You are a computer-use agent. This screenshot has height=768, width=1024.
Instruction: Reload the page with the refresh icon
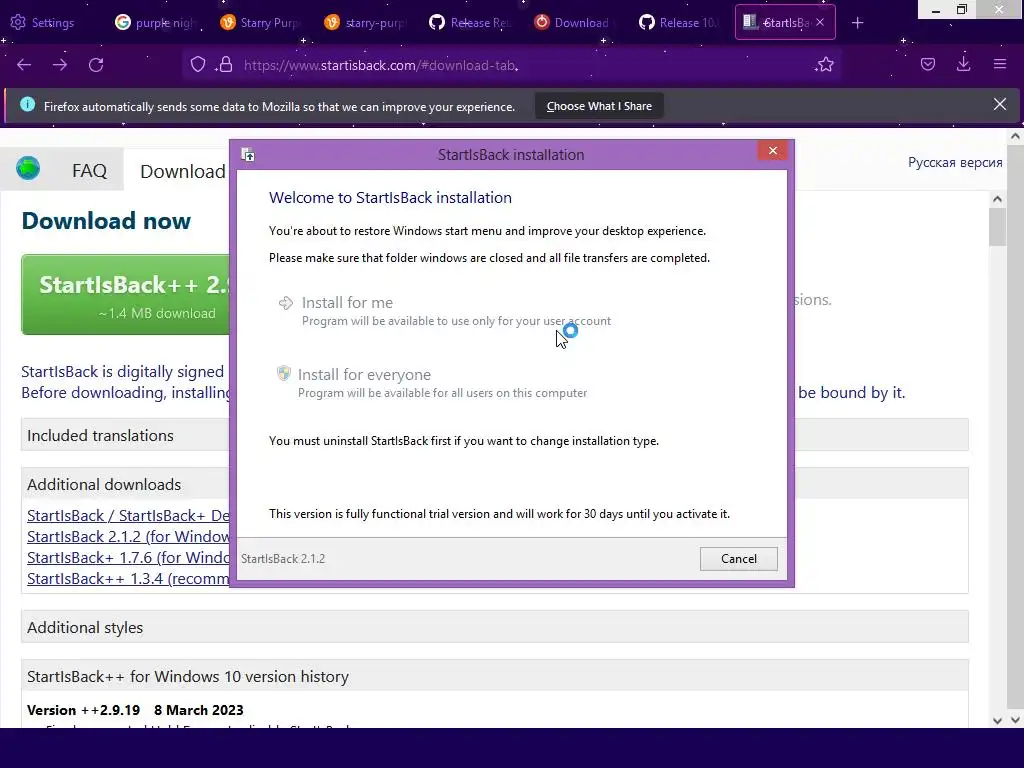[x=96, y=65]
